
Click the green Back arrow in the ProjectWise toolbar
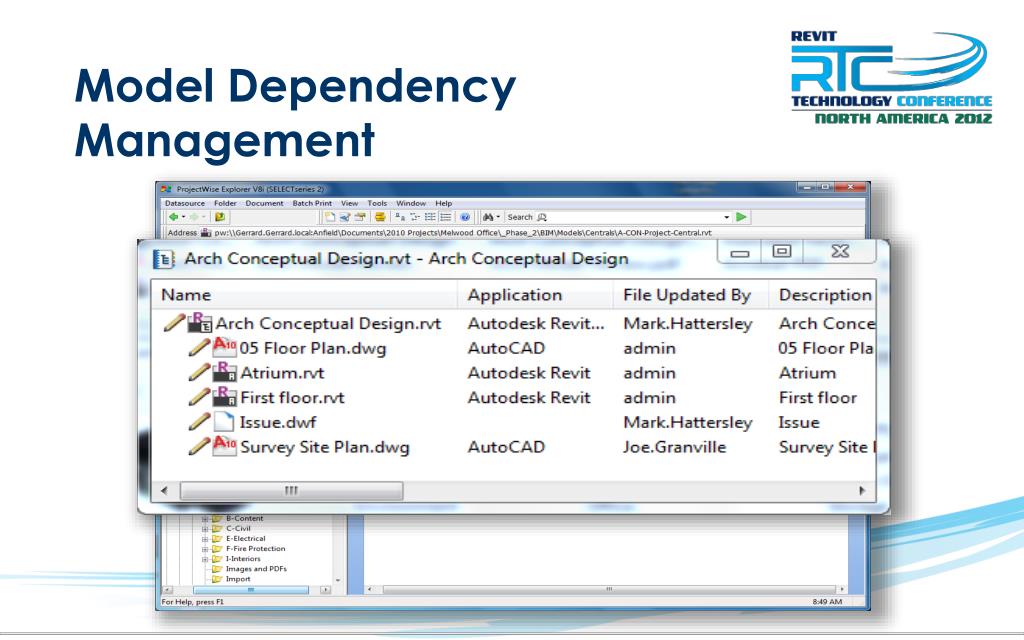pos(174,217)
